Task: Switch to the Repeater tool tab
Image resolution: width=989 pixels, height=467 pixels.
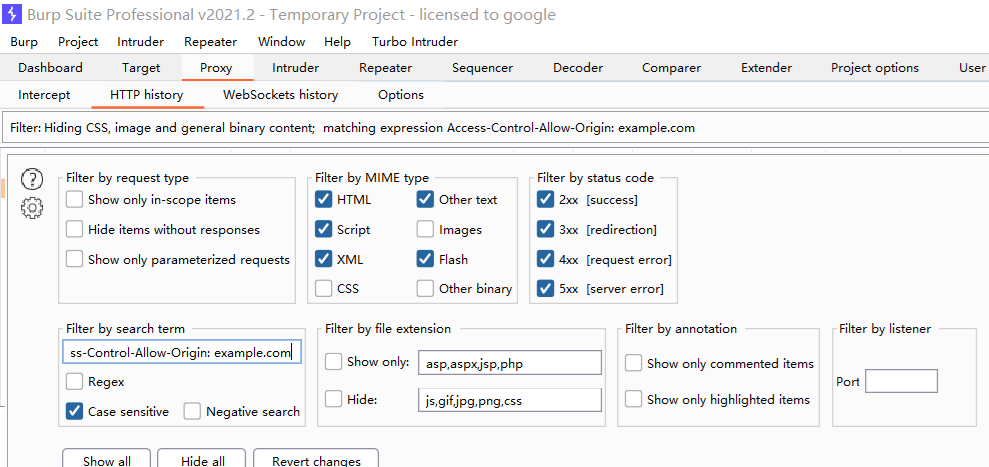Action: (x=385, y=68)
